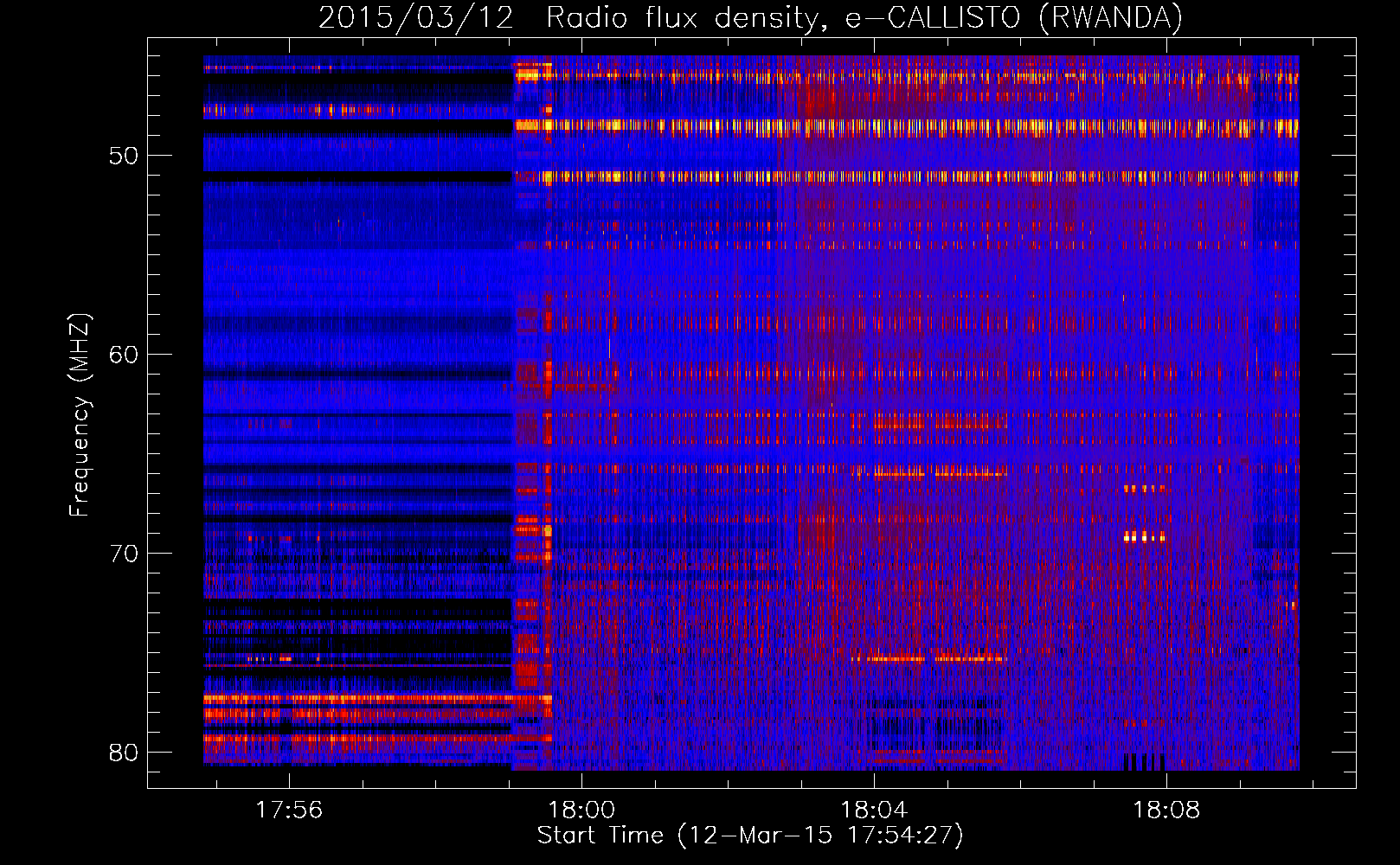Click the plot title "Radio flux density, e-CALLISTO (RWANDA)"
The height and width of the screenshot is (865, 1400).
click(864, 17)
